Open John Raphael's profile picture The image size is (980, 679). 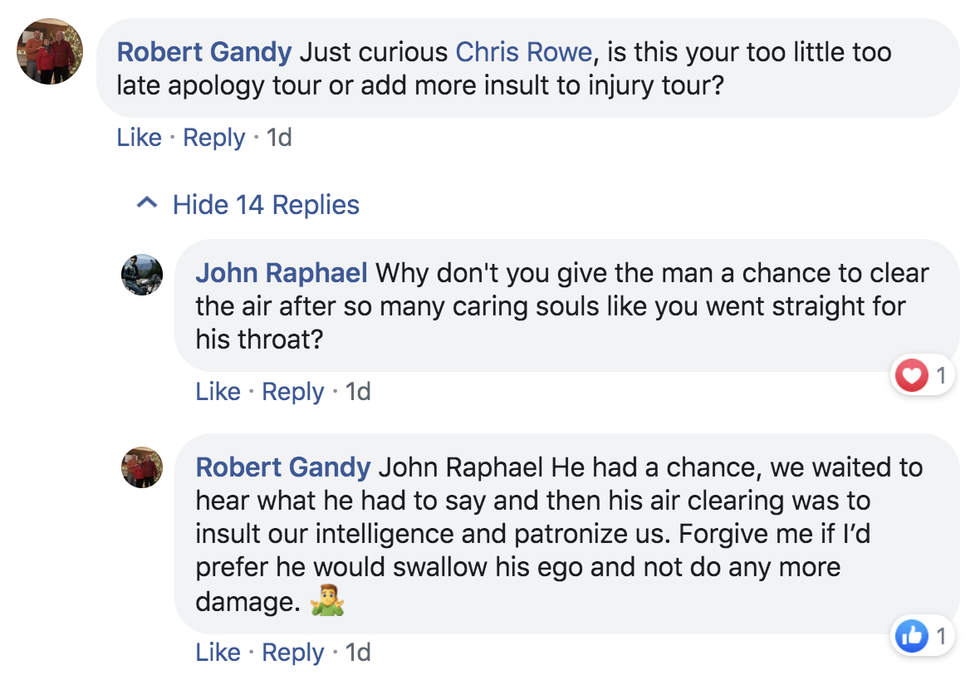[142, 274]
